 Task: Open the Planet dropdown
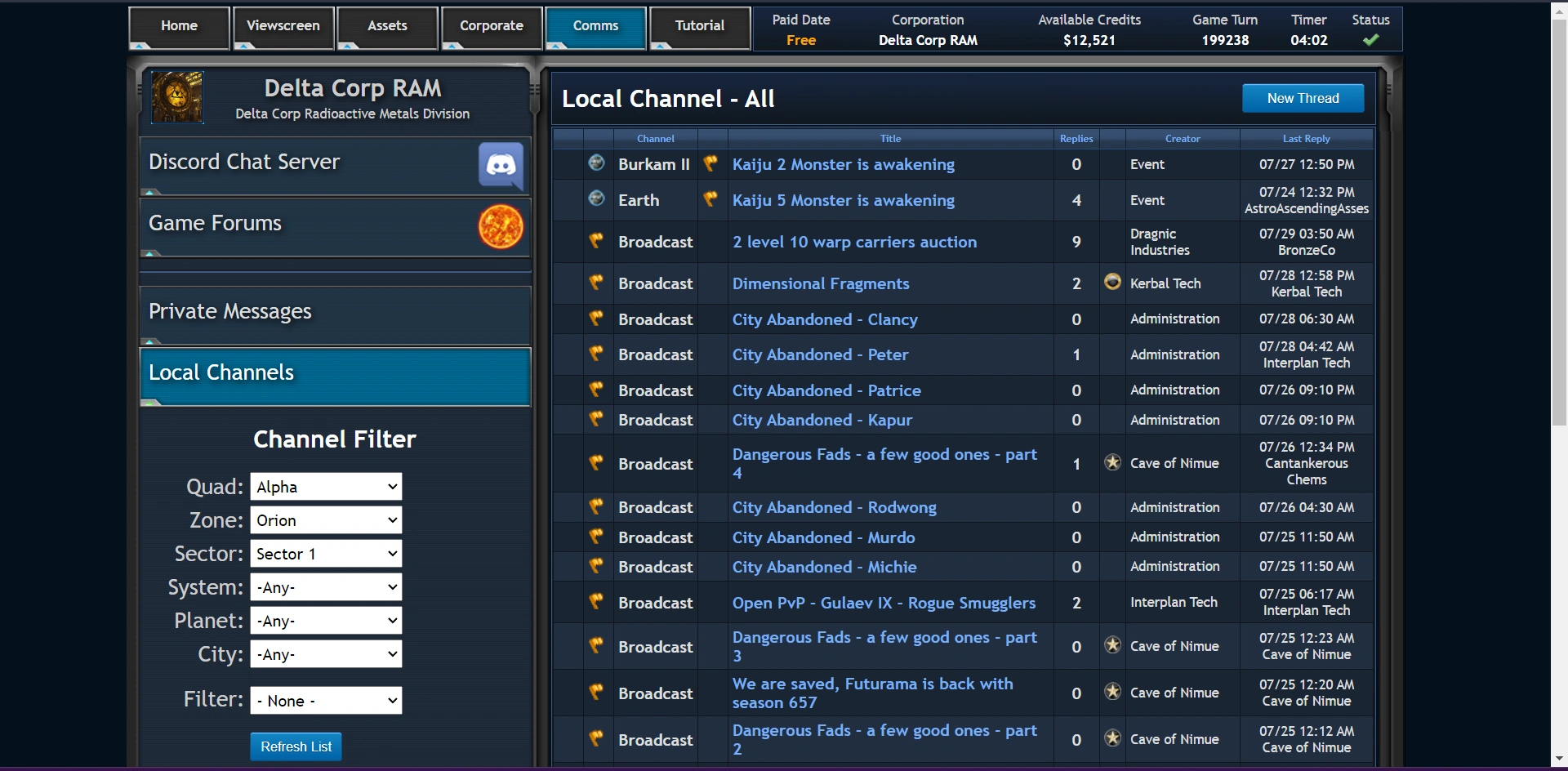coord(326,621)
